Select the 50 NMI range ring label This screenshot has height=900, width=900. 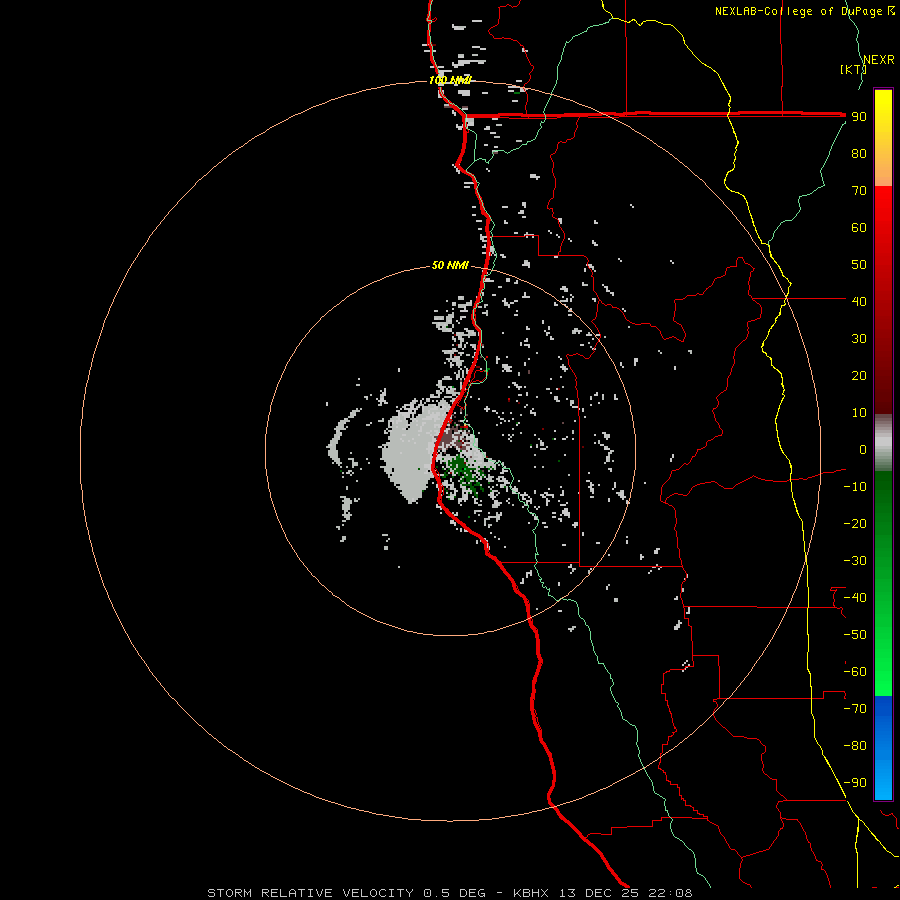tap(450, 265)
